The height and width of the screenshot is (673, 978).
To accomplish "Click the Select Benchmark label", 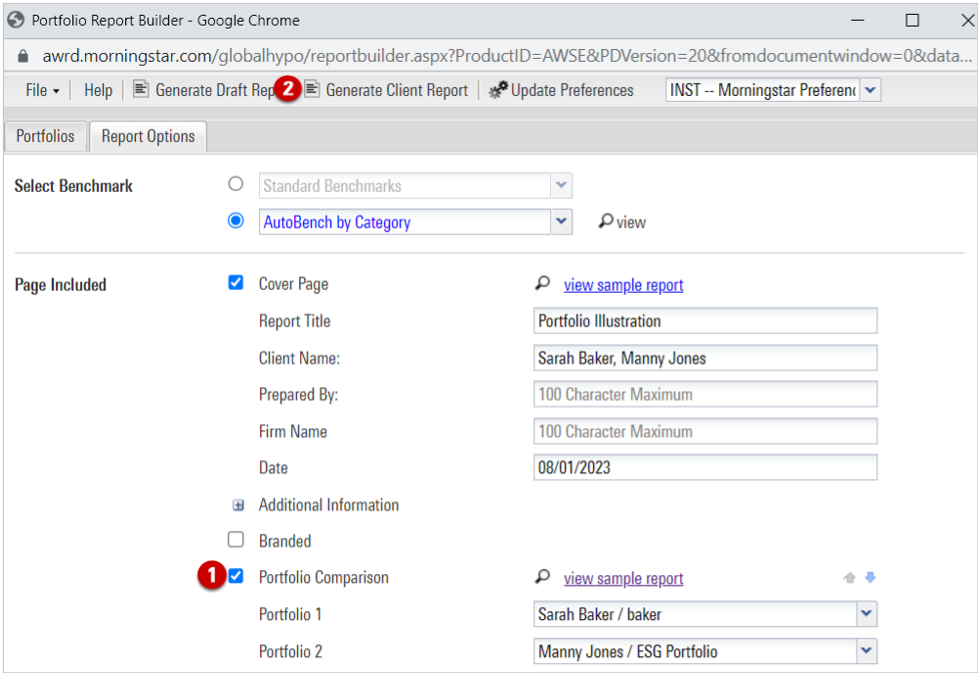I will pos(74,186).
